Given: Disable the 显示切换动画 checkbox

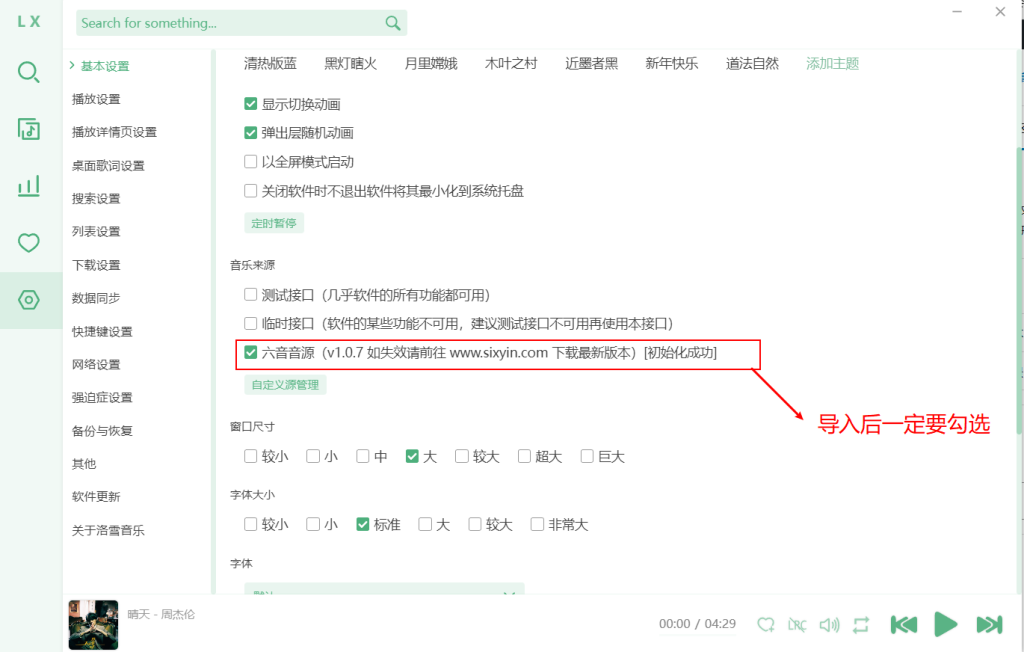Looking at the screenshot, I should pos(251,102).
